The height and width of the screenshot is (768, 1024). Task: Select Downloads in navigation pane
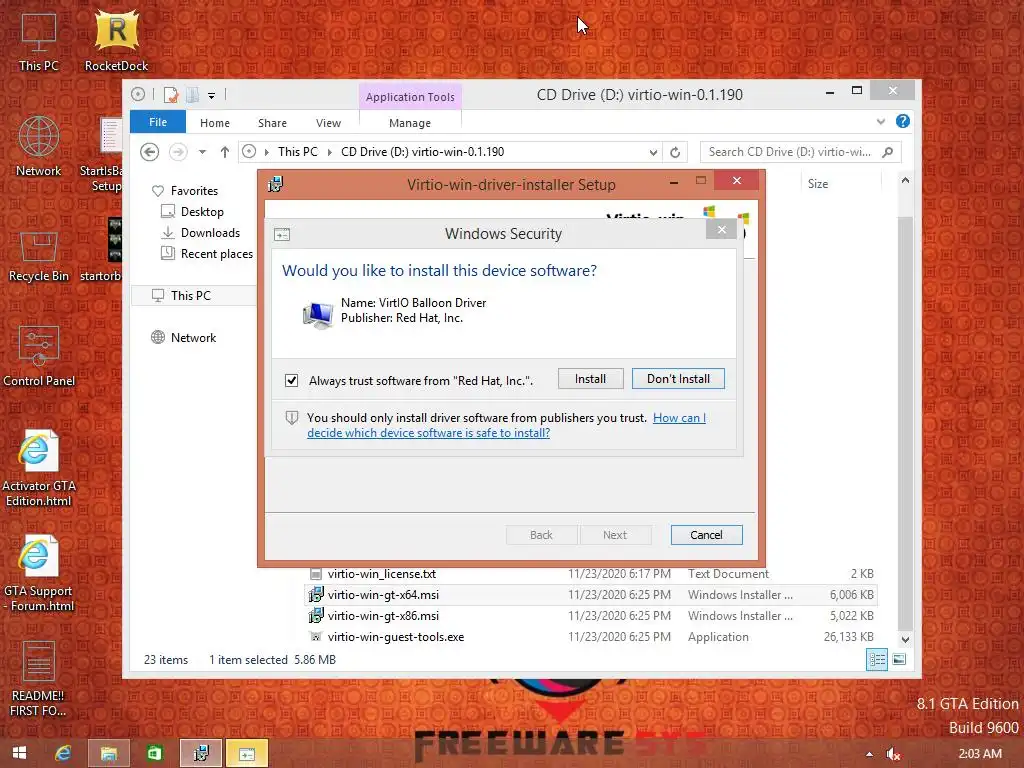(x=210, y=232)
